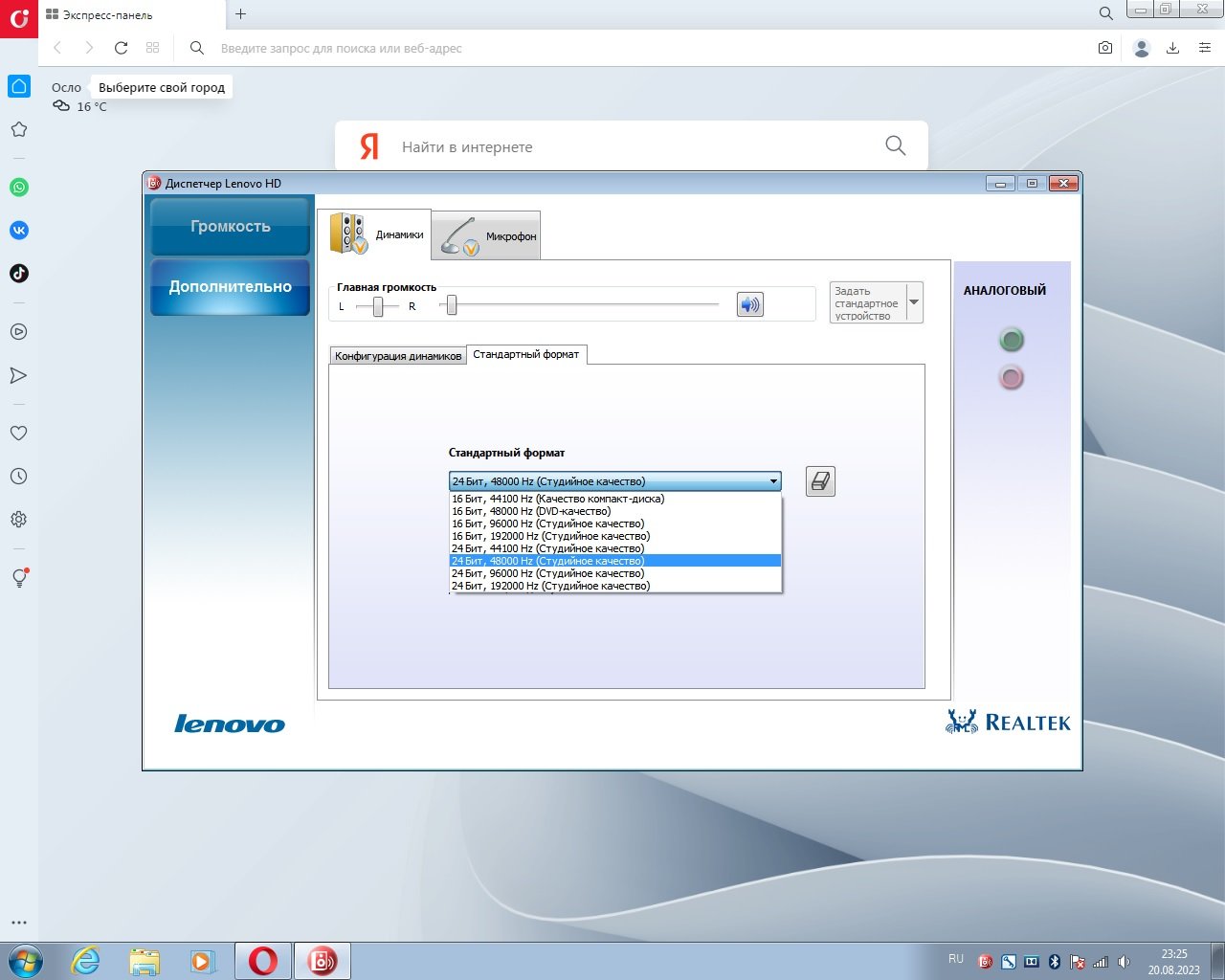Select the '16 Бит, 192000 Hz' option
This screenshot has height=980, width=1225.
pyautogui.click(x=615, y=536)
